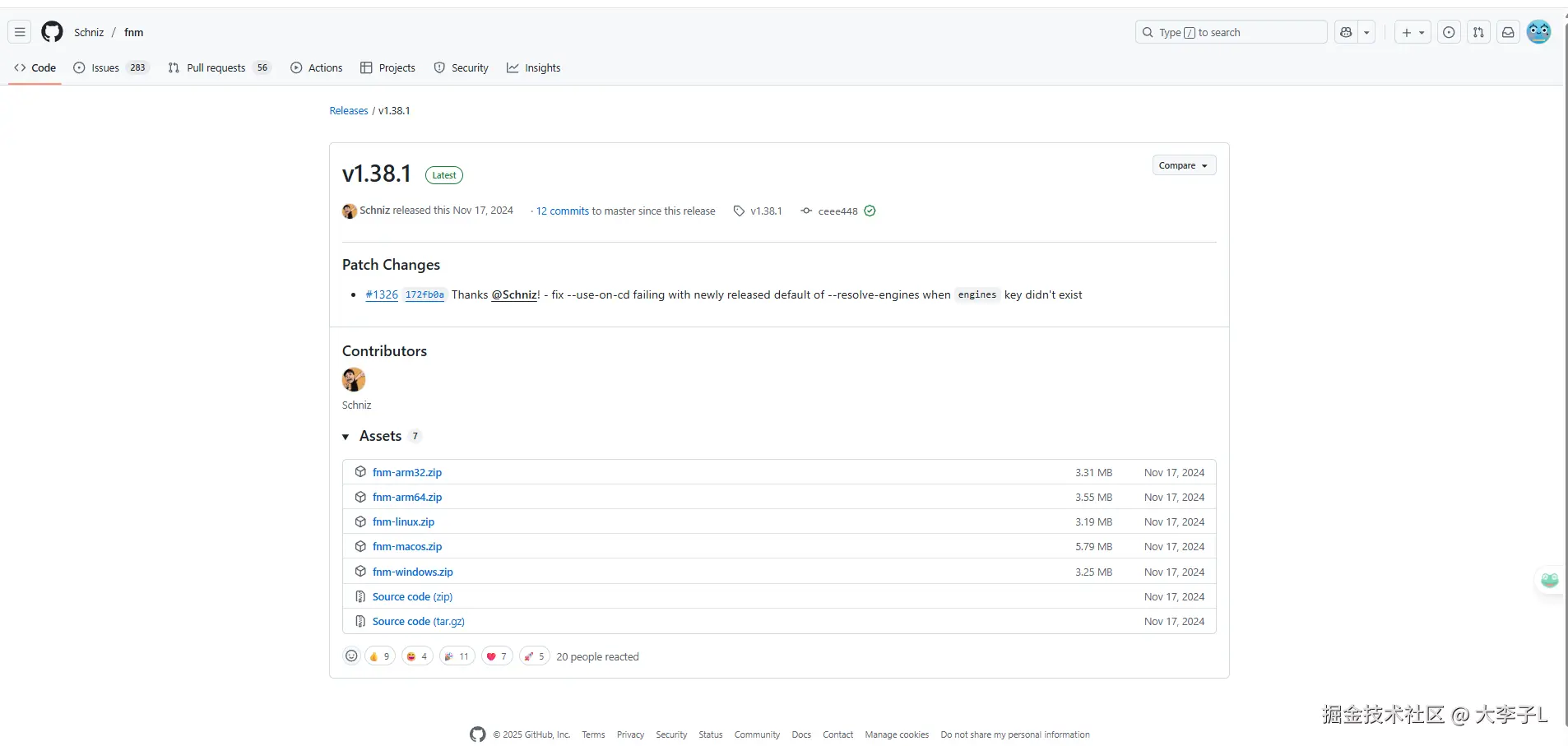Screen dimensions: 1568x746
Task: Open the Schniz owner link in header
Action: [89, 32]
